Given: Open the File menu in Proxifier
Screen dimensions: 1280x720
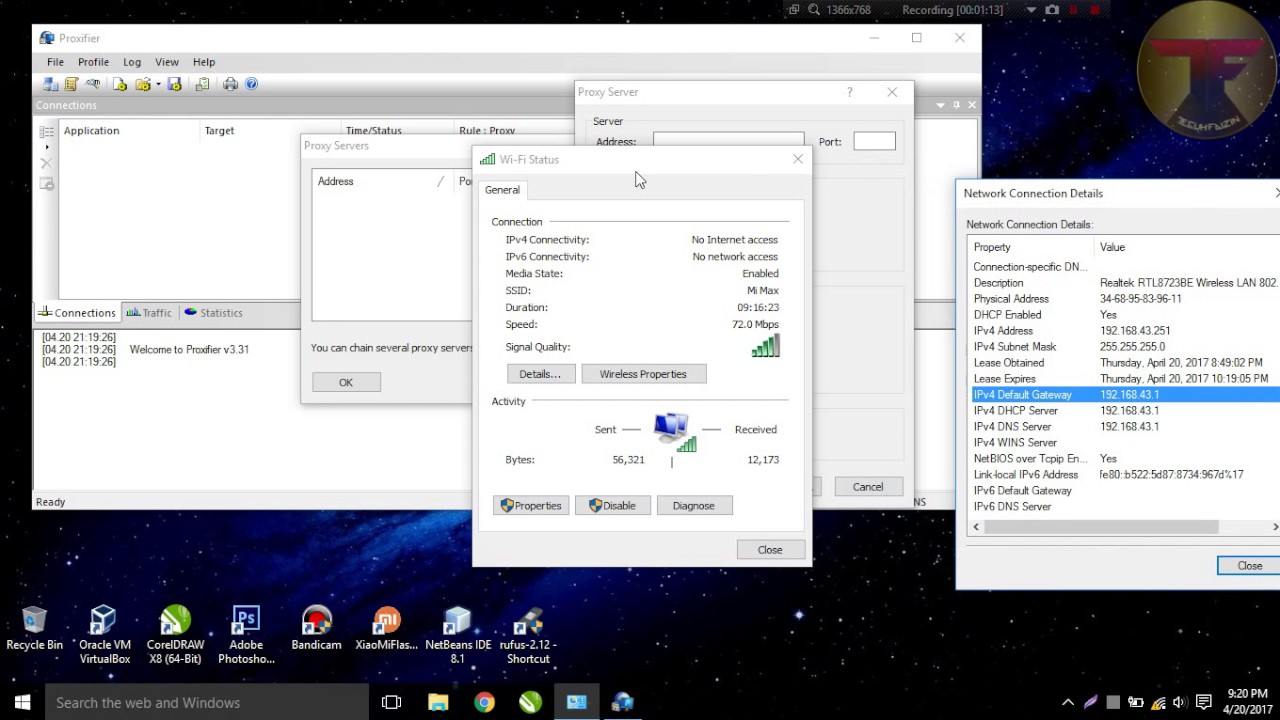Looking at the screenshot, I should [55, 62].
